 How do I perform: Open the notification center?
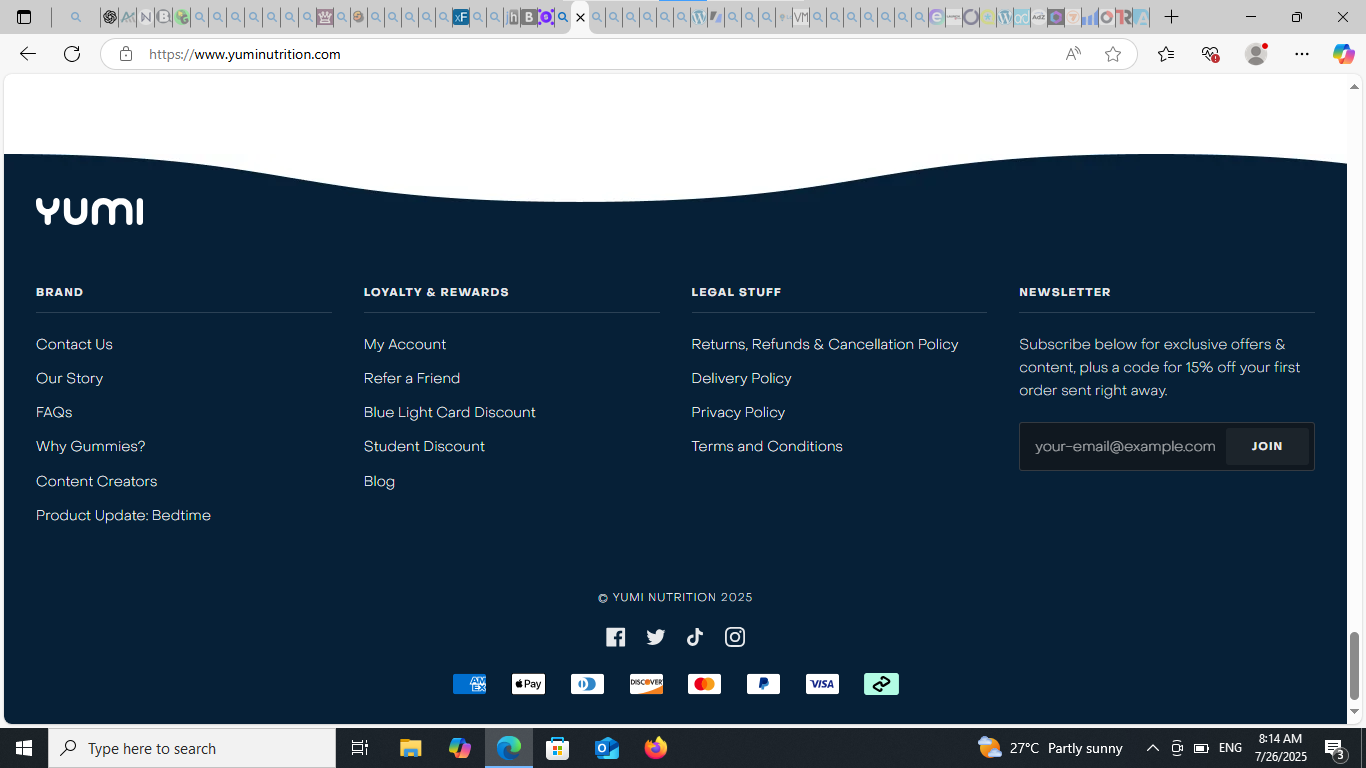(x=1334, y=748)
